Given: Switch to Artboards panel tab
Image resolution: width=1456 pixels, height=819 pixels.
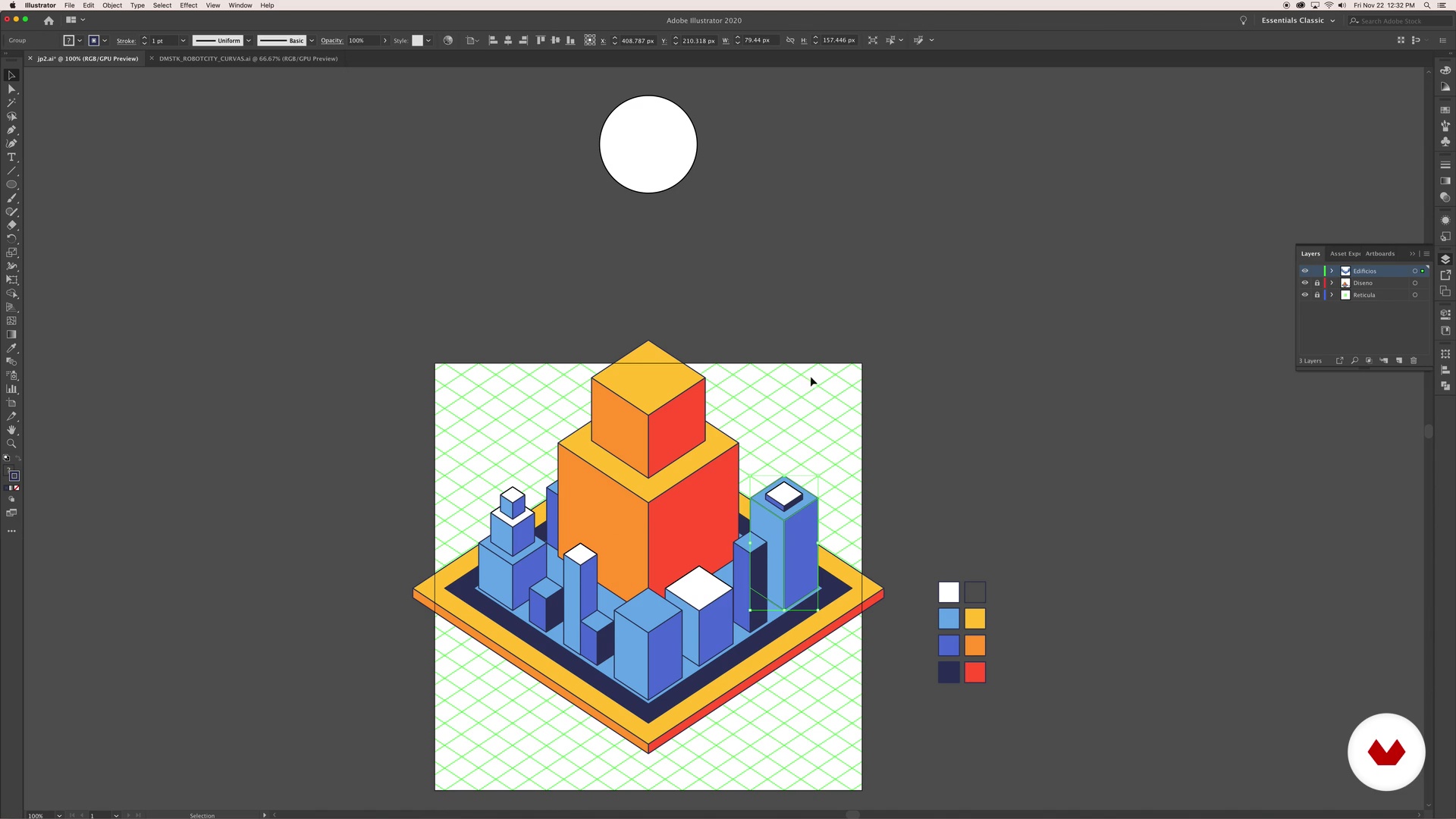Looking at the screenshot, I should tap(1380, 253).
